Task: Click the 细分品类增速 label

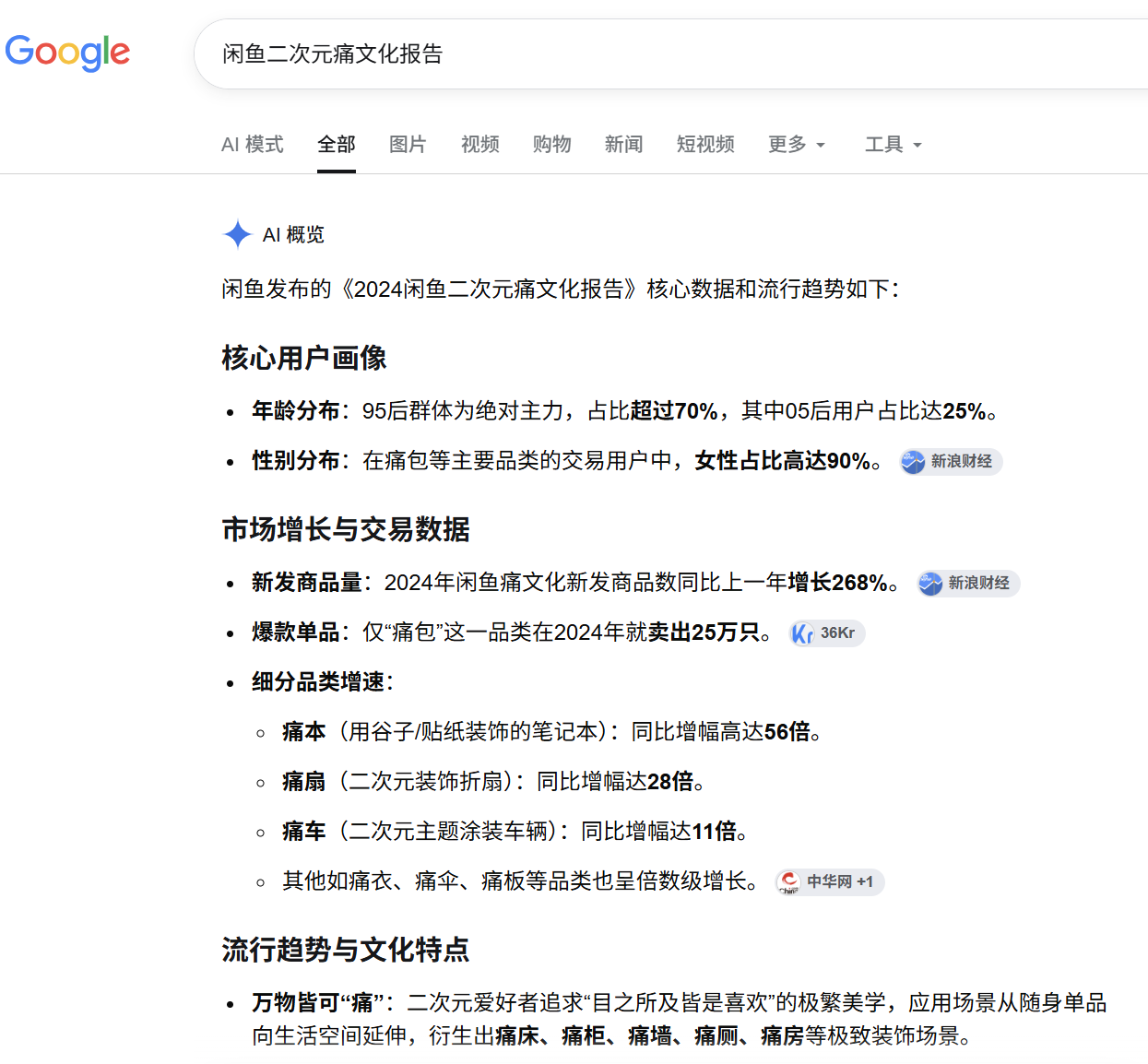Action: coord(318,682)
